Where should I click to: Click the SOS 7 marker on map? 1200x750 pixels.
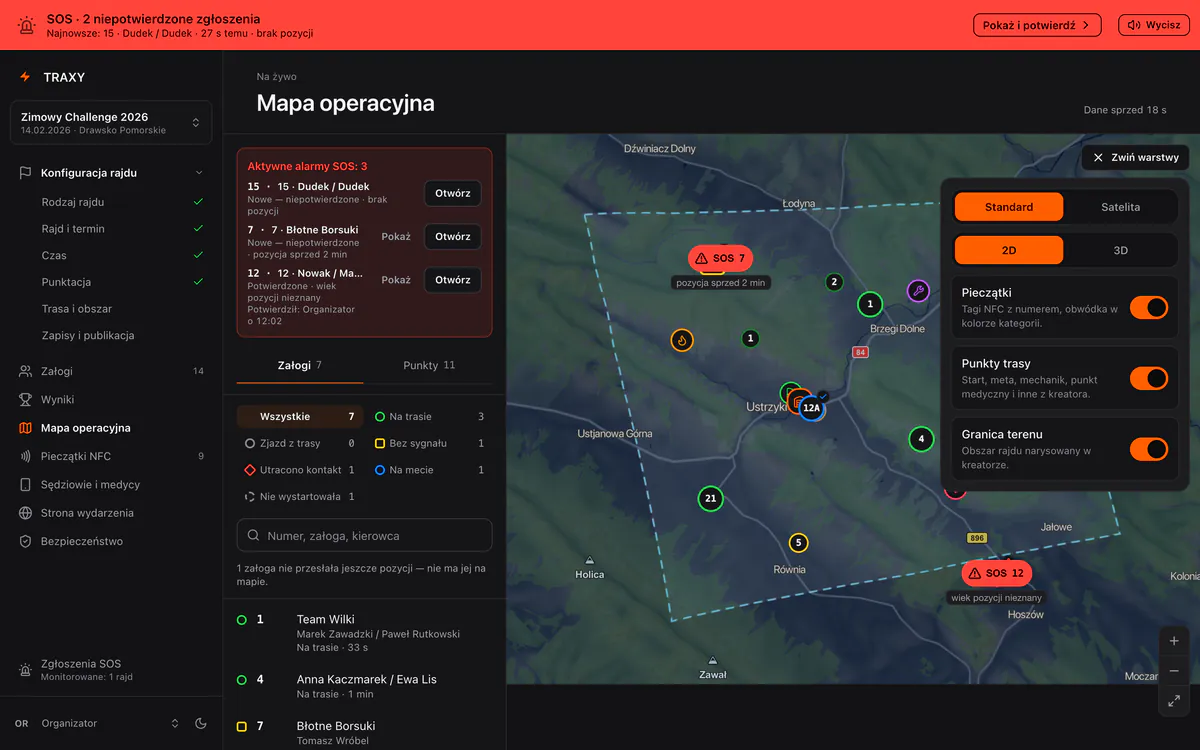pos(720,258)
